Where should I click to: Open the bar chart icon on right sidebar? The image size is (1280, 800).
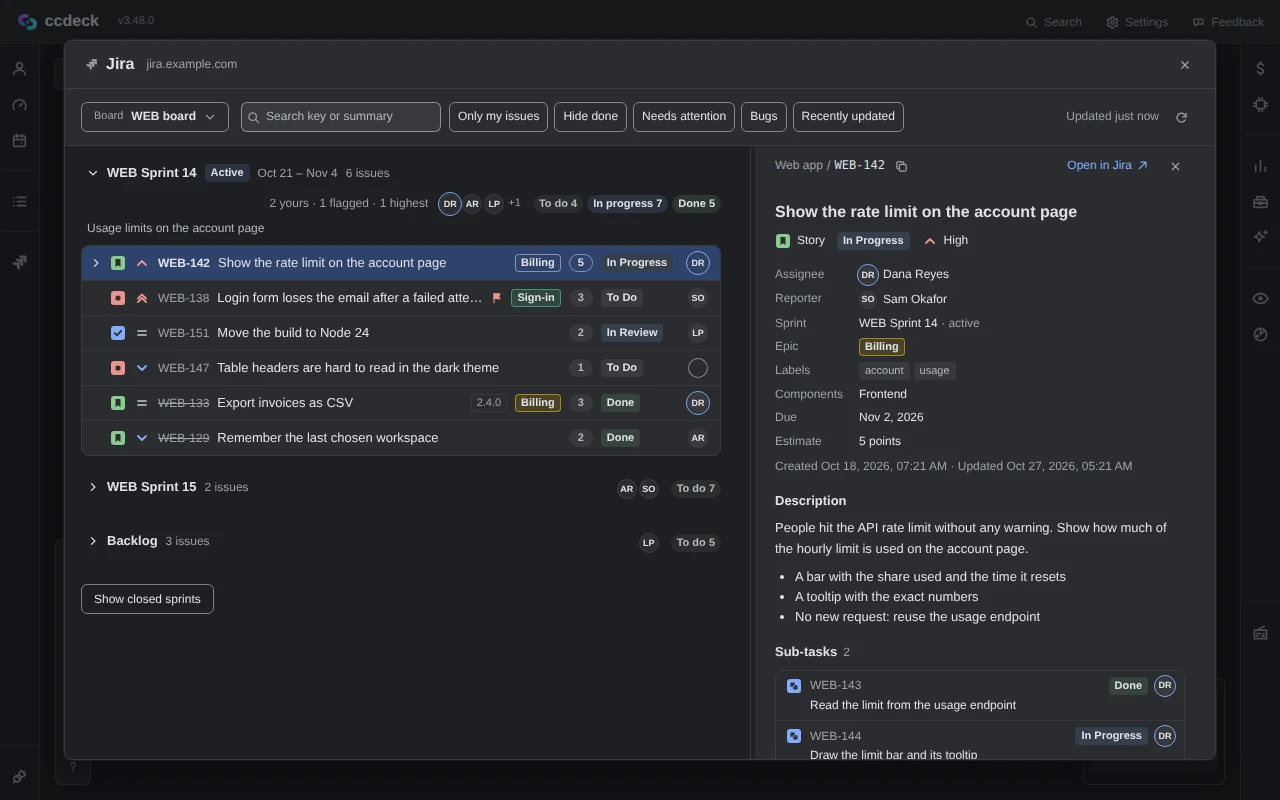click(1260, 166)
